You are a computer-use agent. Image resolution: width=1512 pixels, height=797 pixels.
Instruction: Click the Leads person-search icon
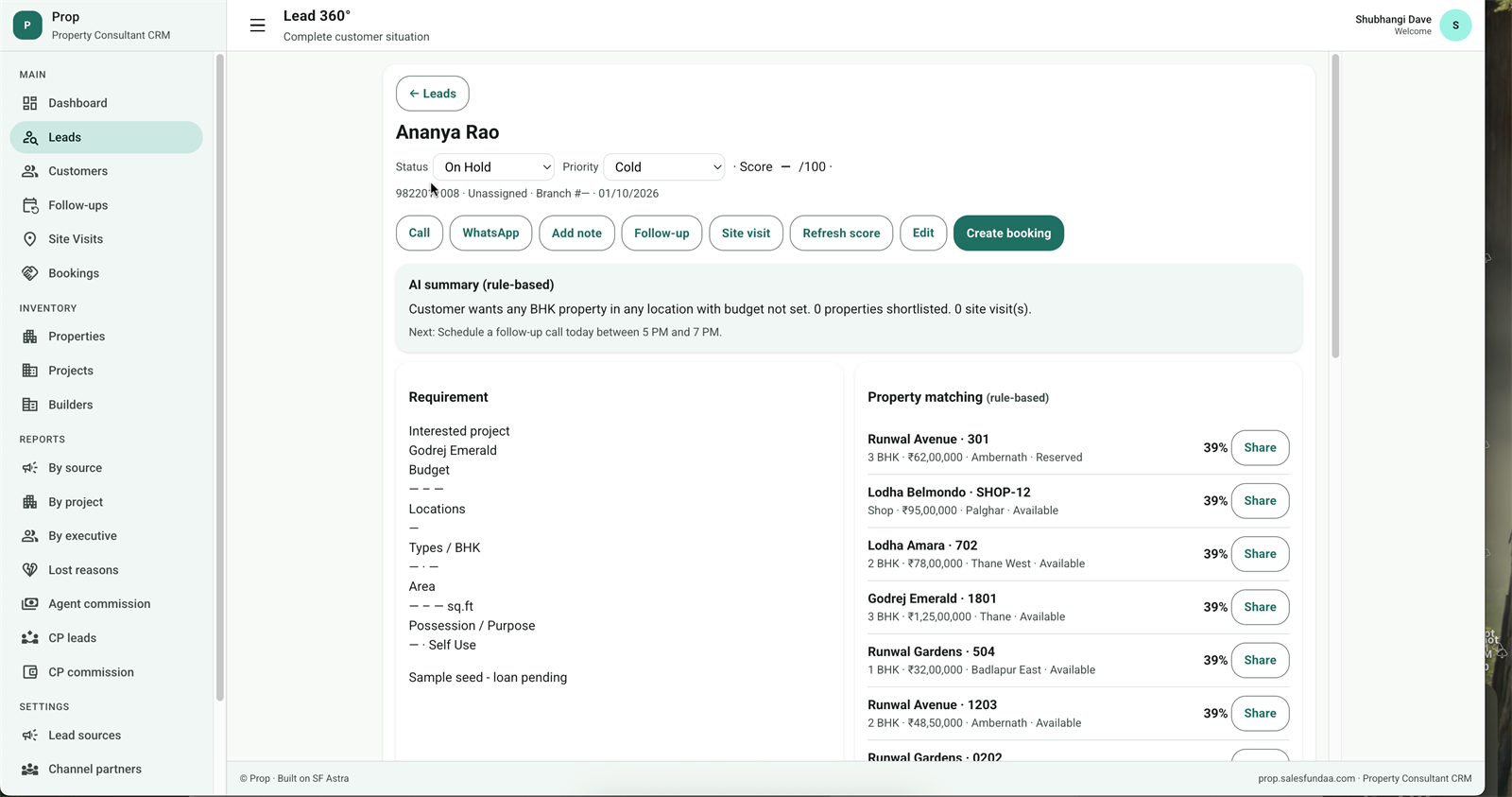(30, 137)
